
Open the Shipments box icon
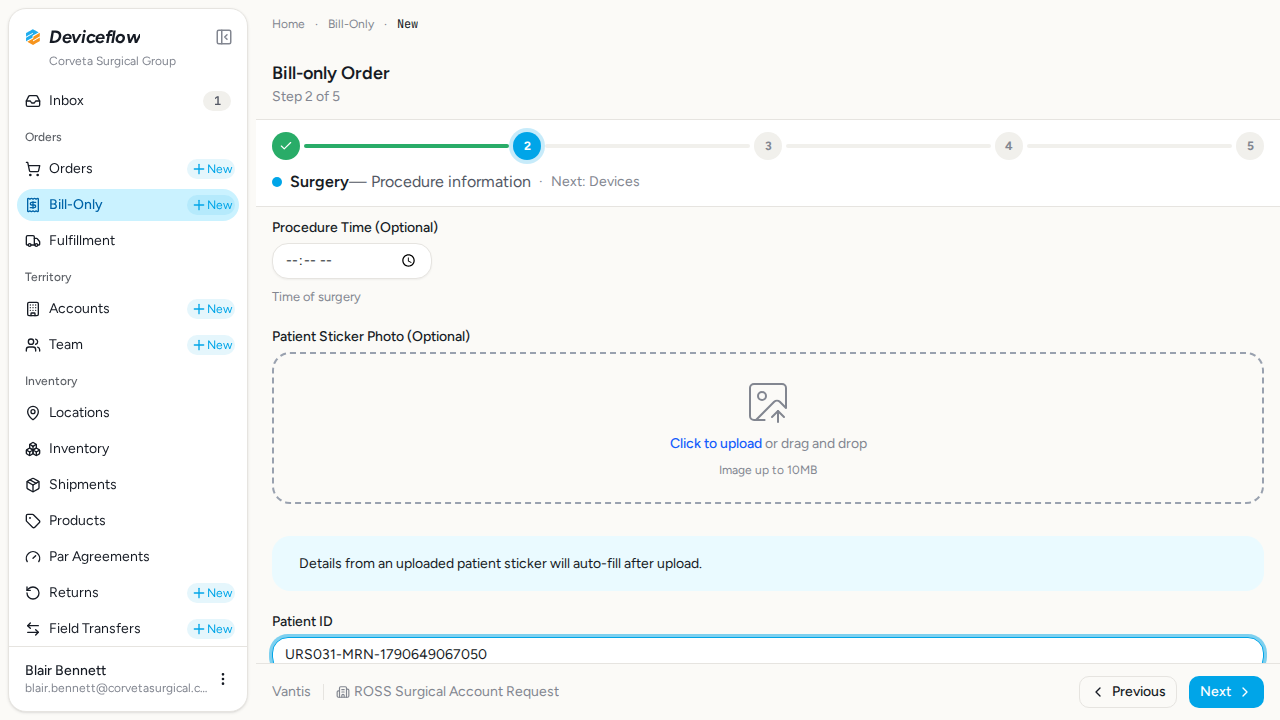pos(33,485)
